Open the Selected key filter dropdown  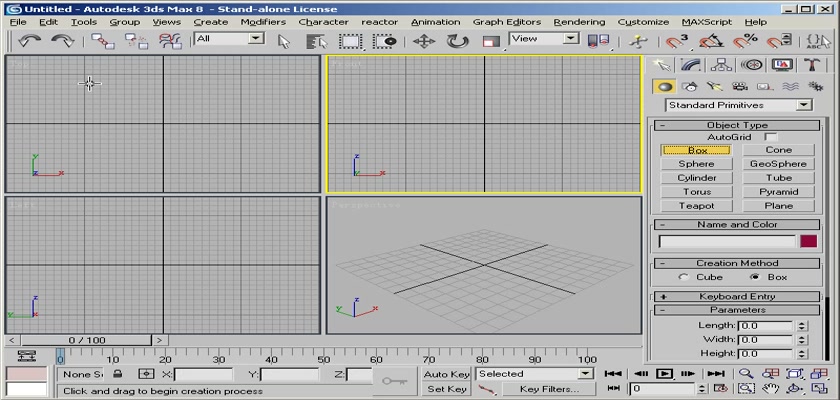(534, 374)
